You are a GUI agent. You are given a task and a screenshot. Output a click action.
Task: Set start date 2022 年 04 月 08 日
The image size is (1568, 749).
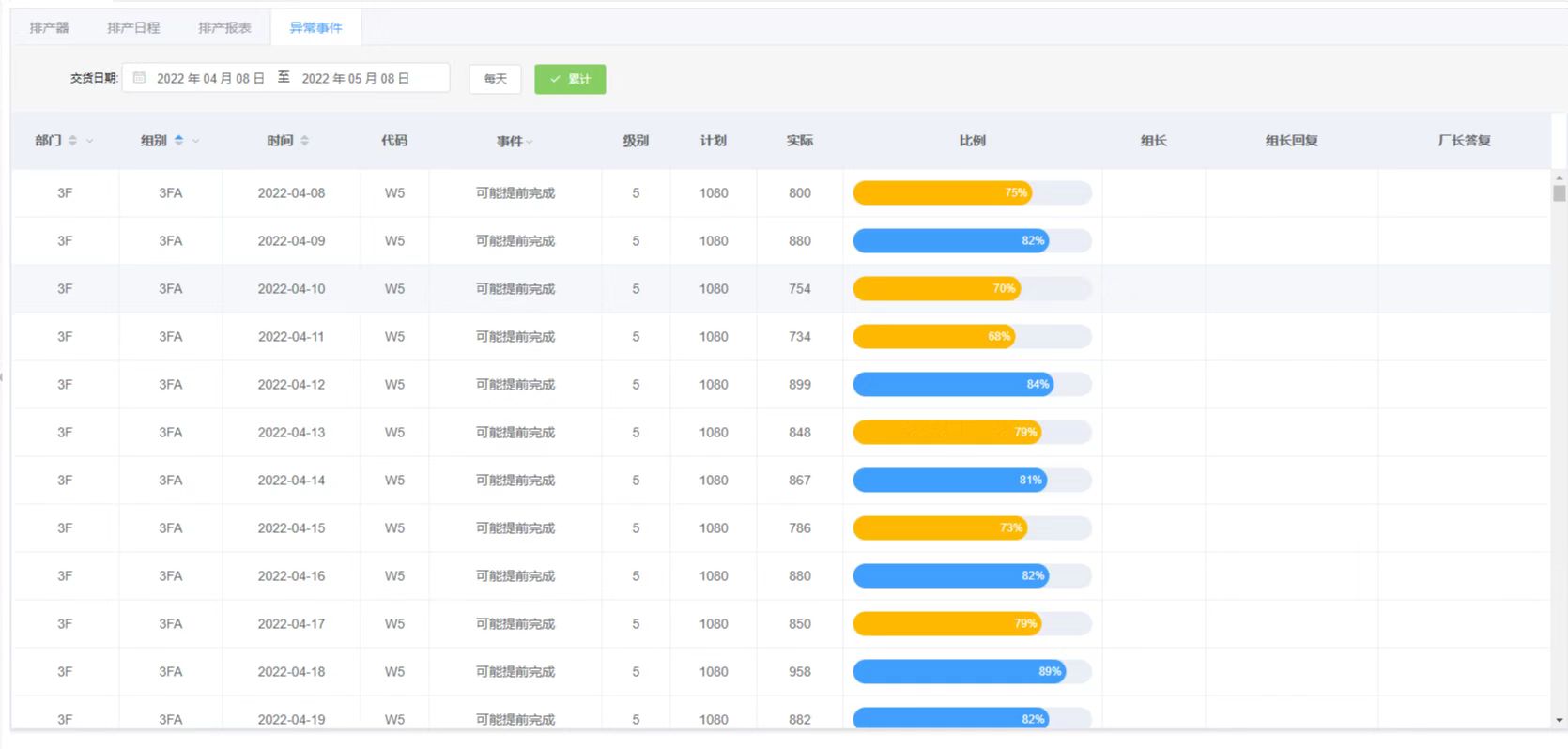[x=210, y=79]
